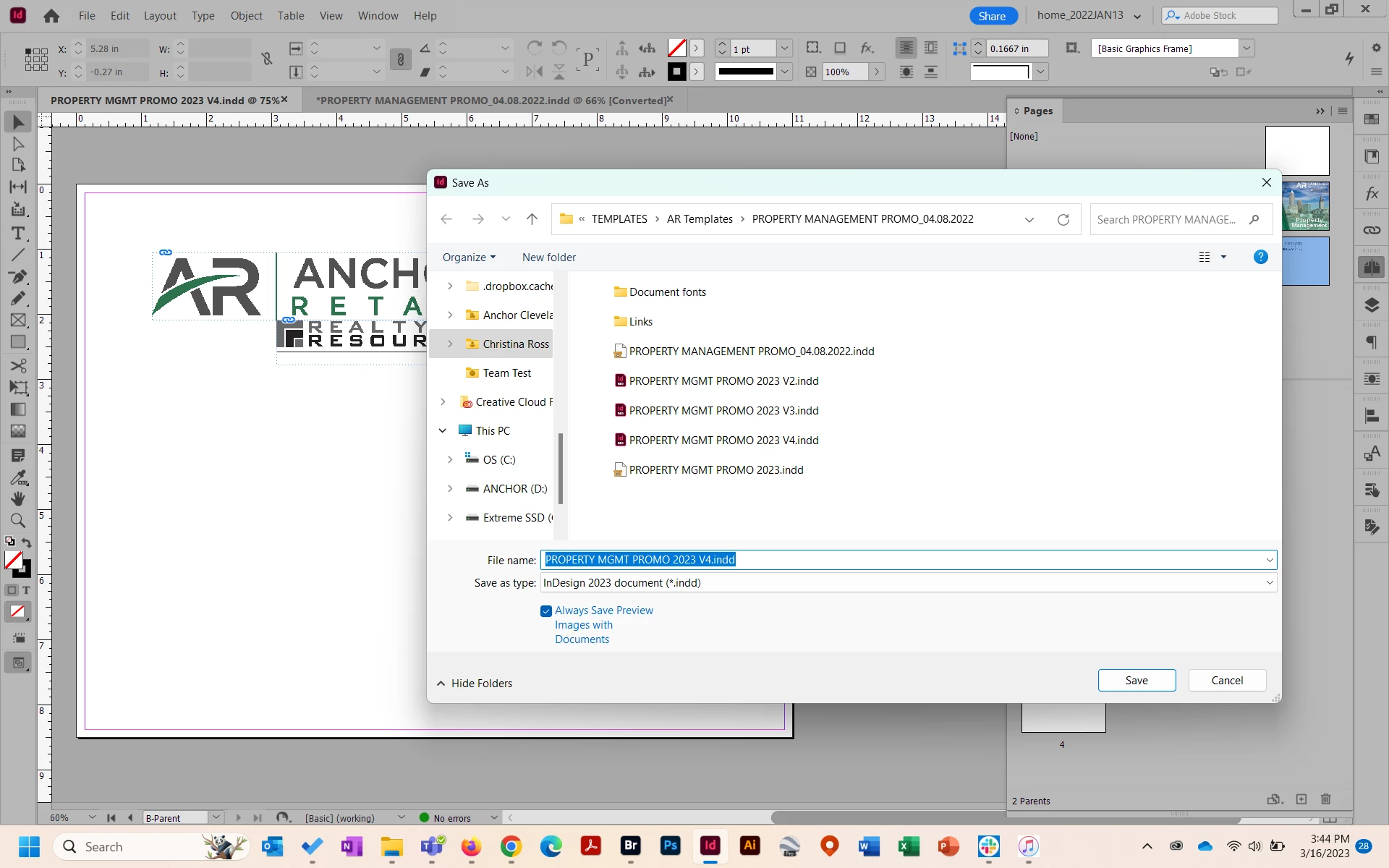
Task: Select the Scissors tool
Action: coord(18,365)
